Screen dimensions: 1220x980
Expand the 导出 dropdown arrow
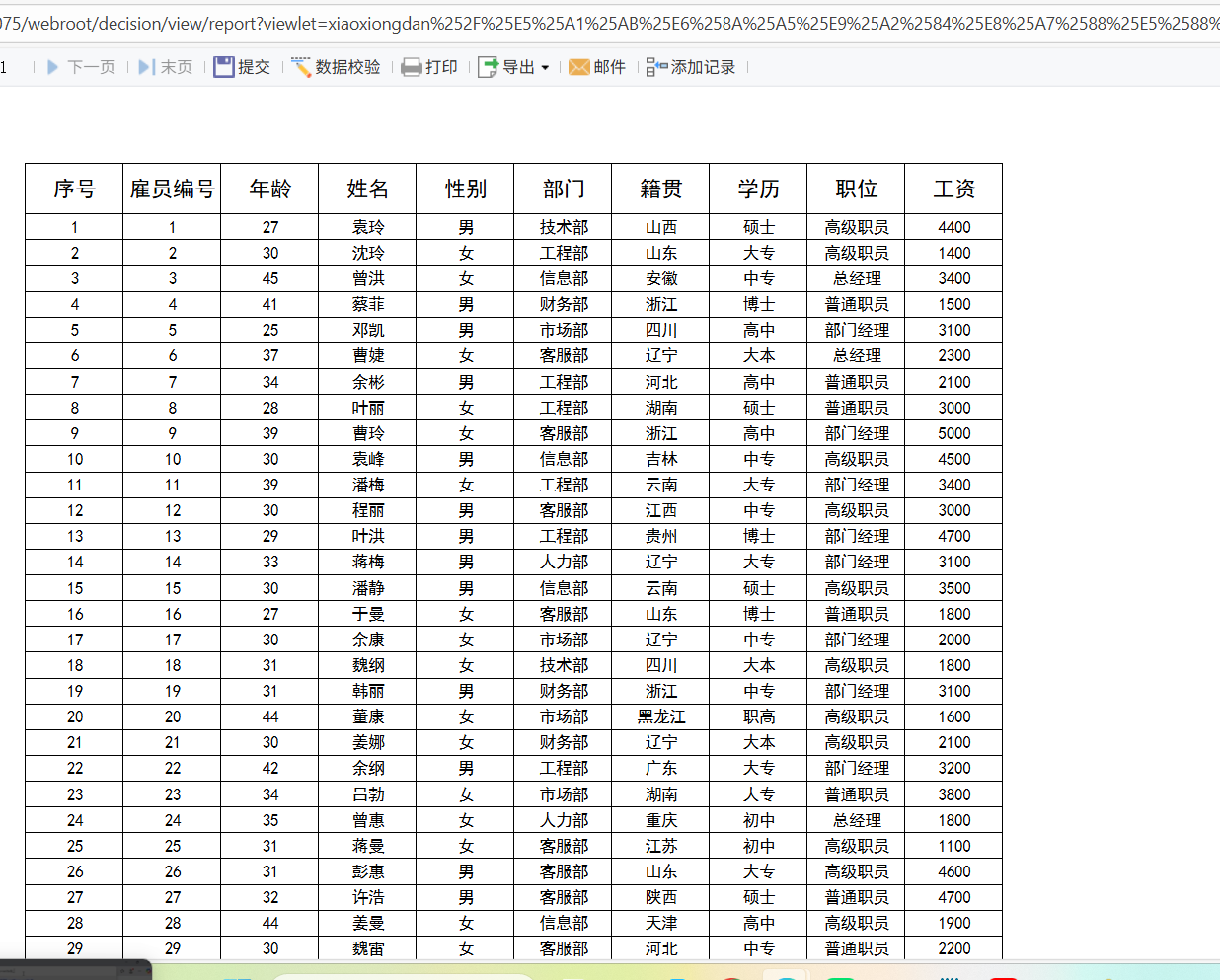[545, 68]
